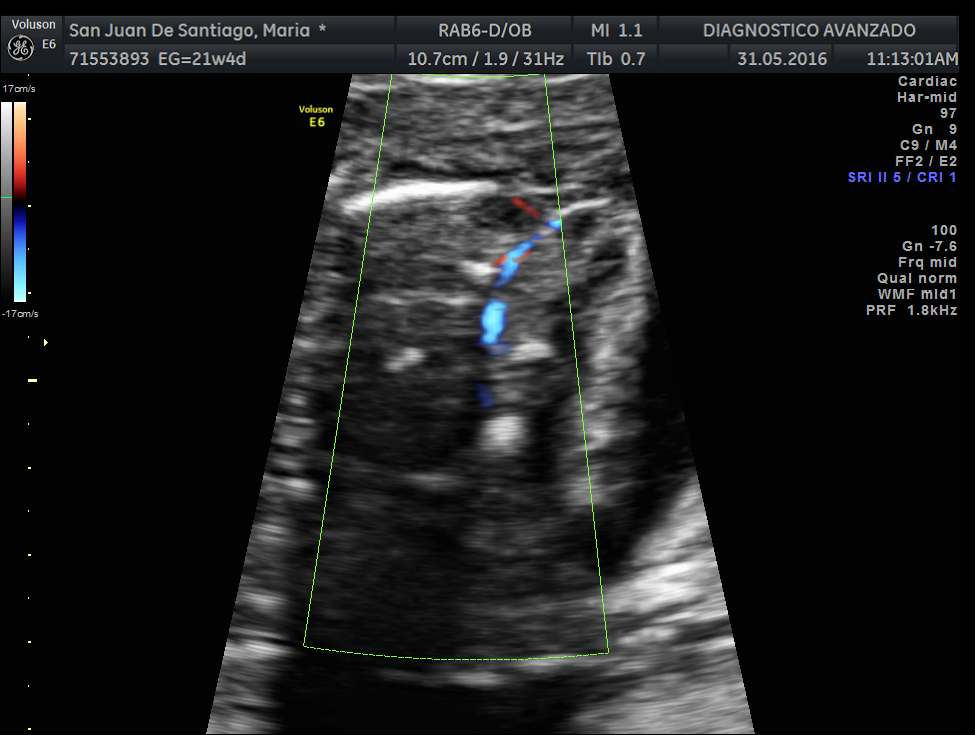Image resolution: width=975 pixels, height=735 pixels.
Task: Click the blue Doppler flow signal
Action: click(494, 323)
